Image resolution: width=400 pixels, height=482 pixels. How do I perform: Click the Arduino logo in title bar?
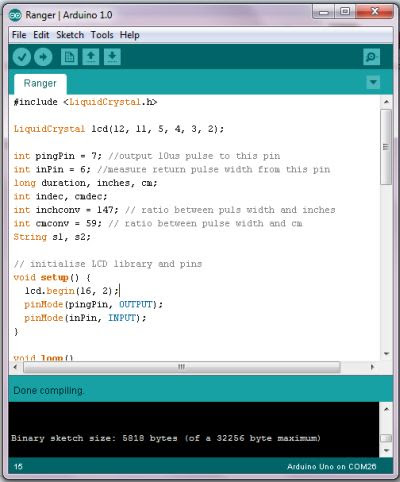tap(15, 15)
